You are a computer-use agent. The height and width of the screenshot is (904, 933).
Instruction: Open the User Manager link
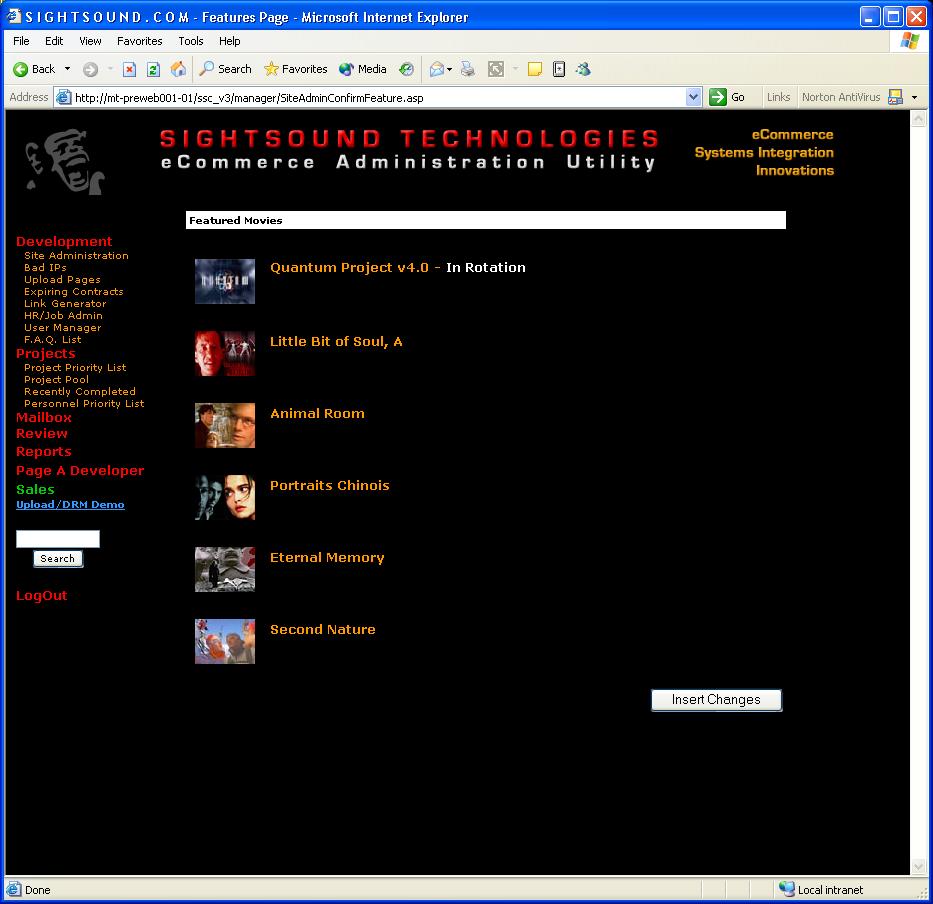(x=62, y=328)
